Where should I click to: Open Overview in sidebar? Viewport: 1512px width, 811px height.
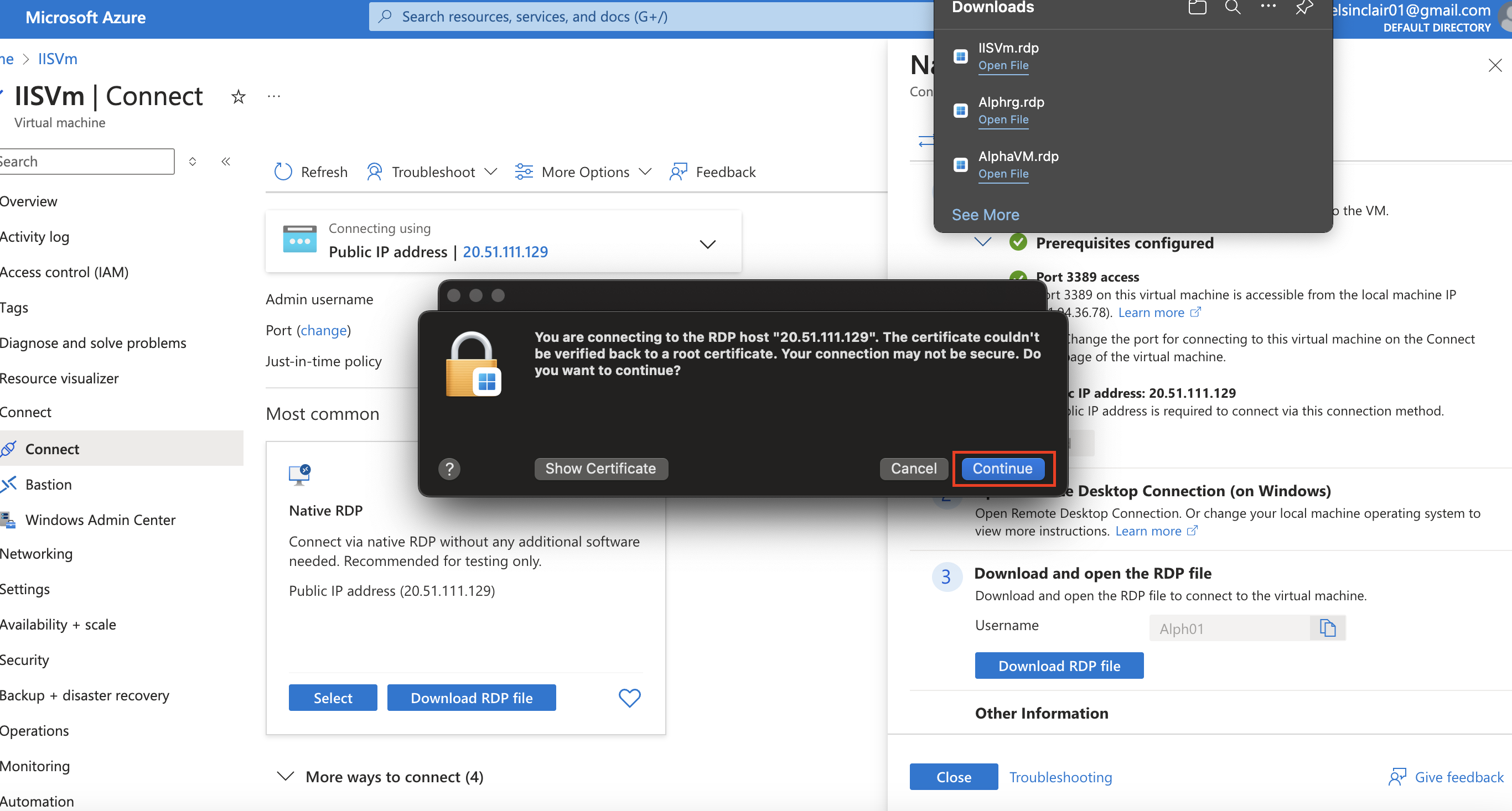pyautogui.click(x=29, y=201)
